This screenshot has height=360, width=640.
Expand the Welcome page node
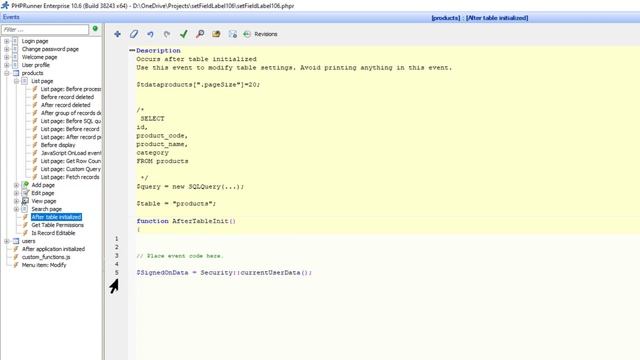pos(7,57)
